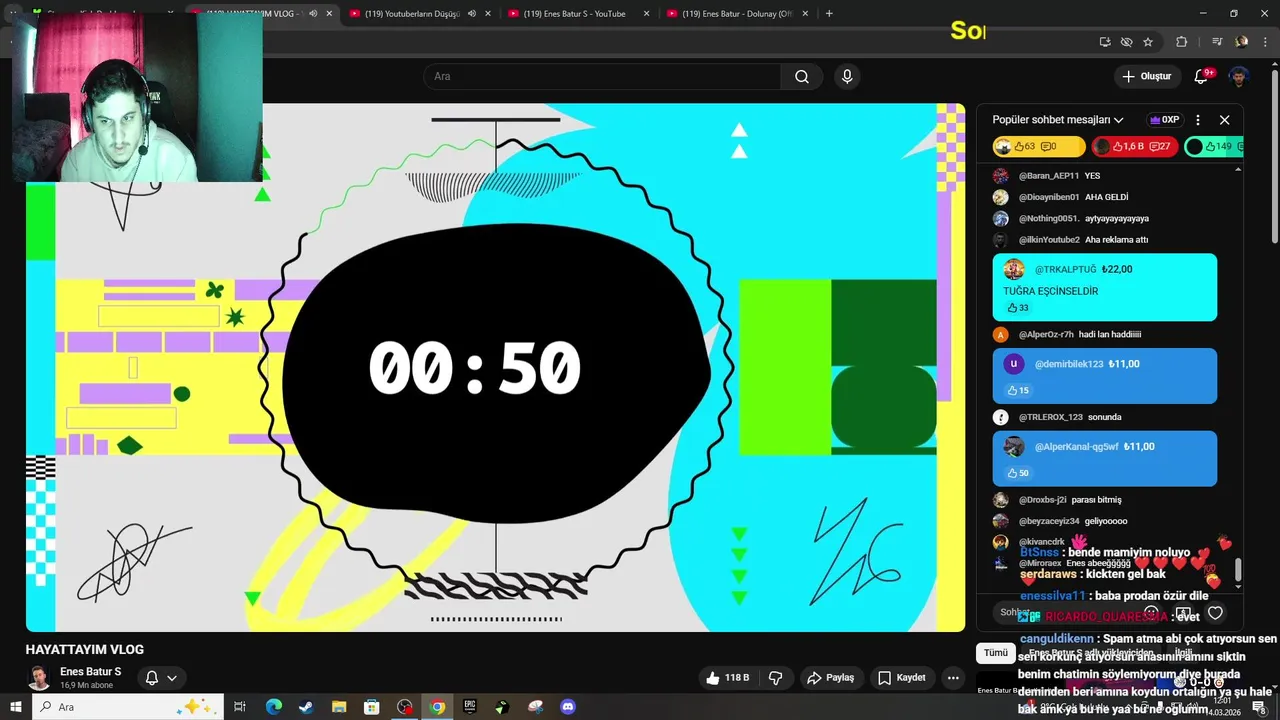Click the YouTube search magnifier button

802,77
